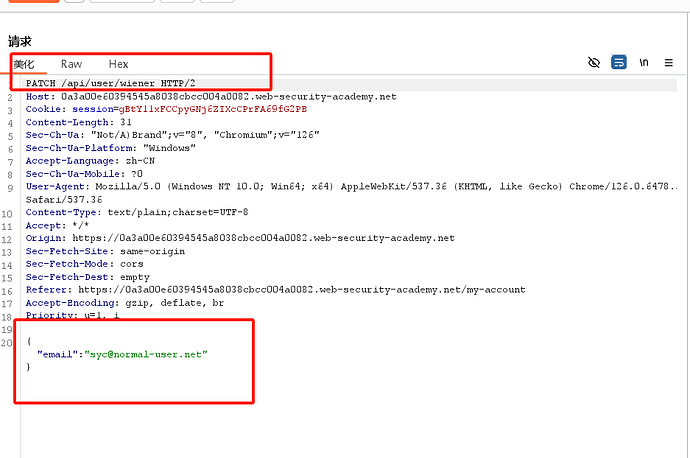The image size is (690, 458).
Task: Switch to the 美化 (Pretty) tab
Action: click(24, 64)
